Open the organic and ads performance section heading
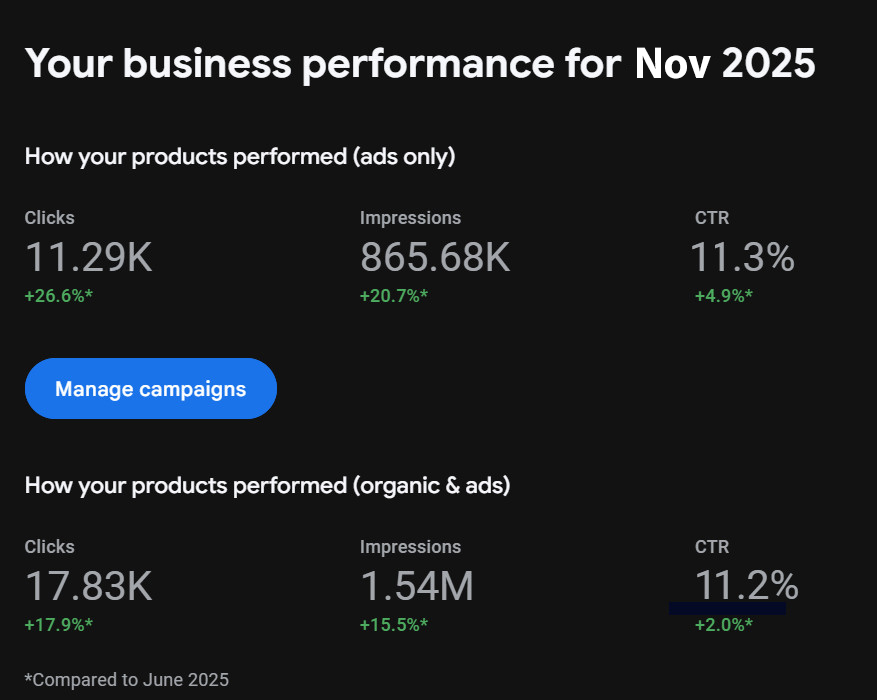Viewport: 877px width, 700px height. coord(266,485)
